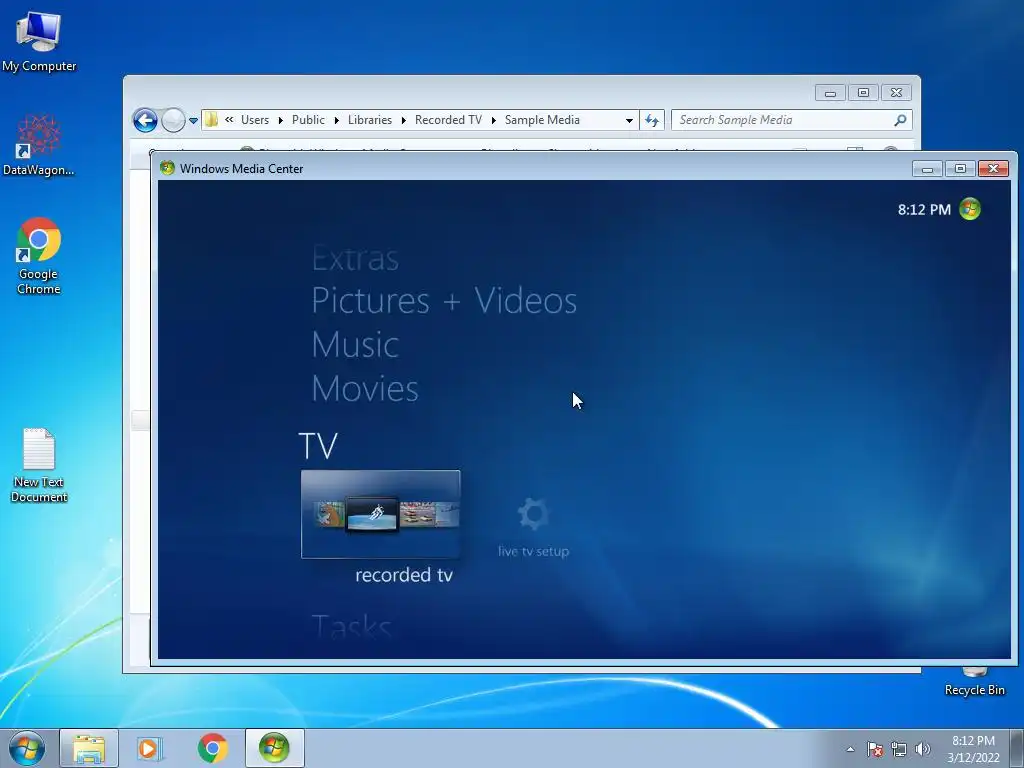Expand the arrow after Users breadcrumb
1024x768 pixels.
pos(281,120)
